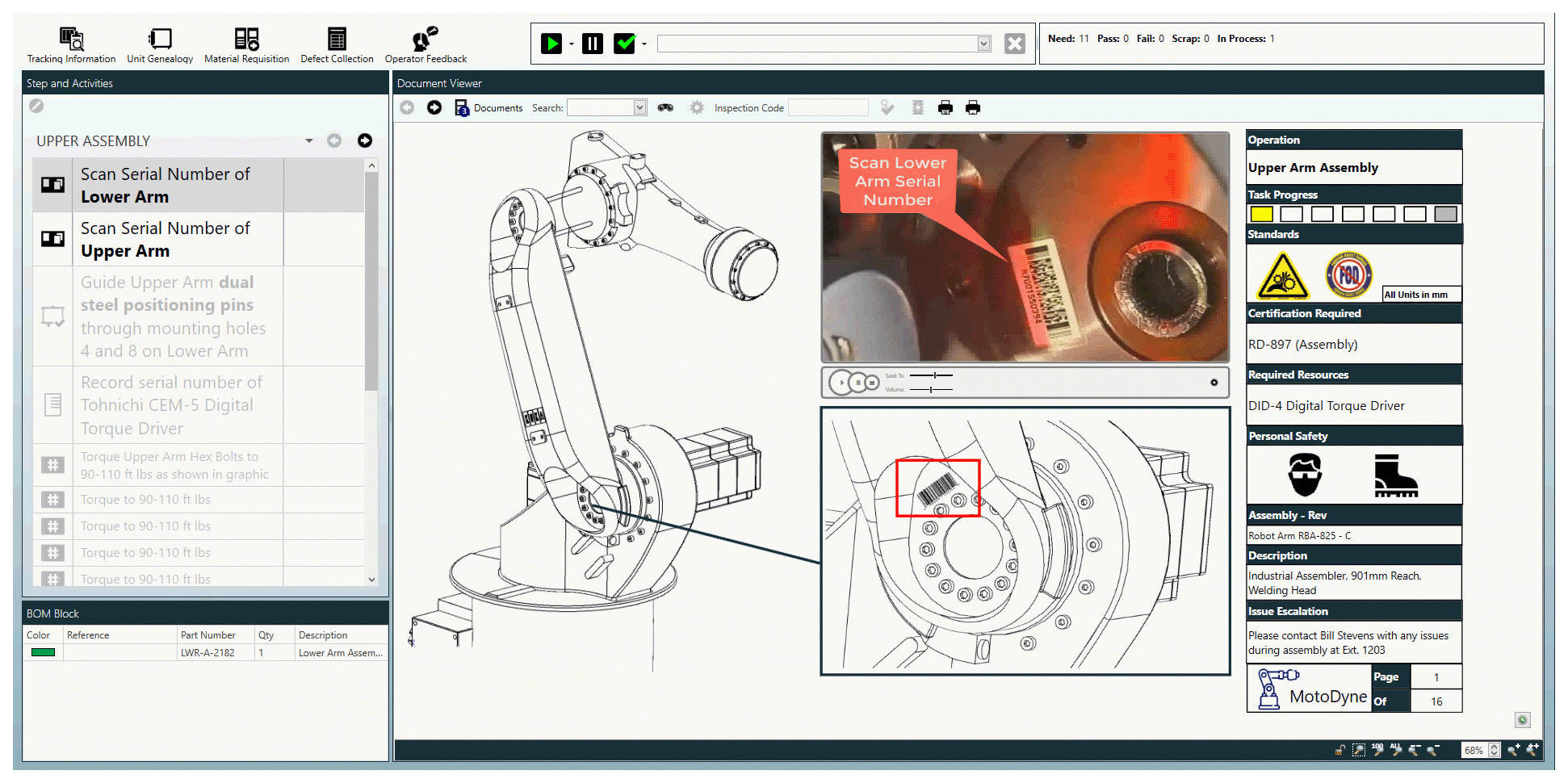The height and width of the screenshot is (783, 1568).
Task: Click the second printer icon
Action: (973, 107)
